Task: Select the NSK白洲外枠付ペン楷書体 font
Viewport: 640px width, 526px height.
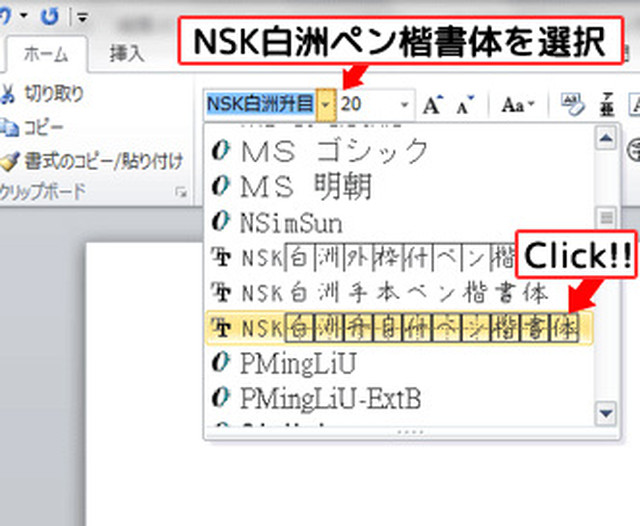Action: (x=360, y=257)
